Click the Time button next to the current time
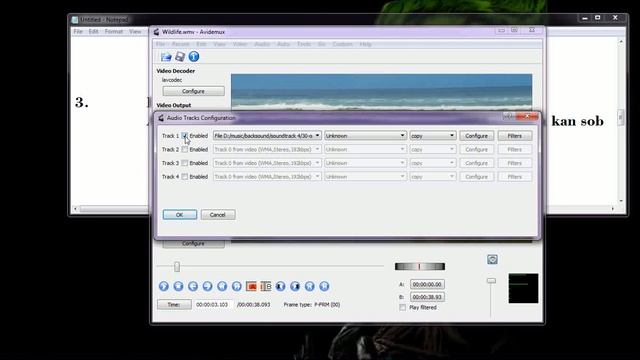Screen dimensions: 640x360 pos(174,304)
